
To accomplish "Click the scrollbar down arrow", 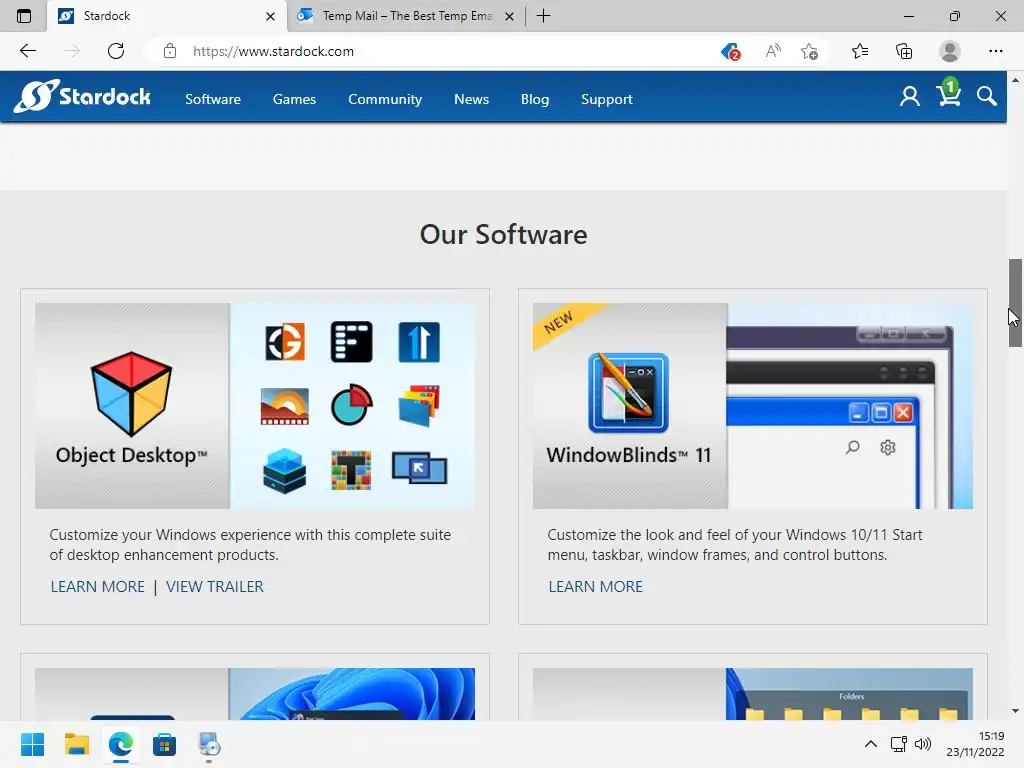I will pyautogui.click(x=1015, y=711).
